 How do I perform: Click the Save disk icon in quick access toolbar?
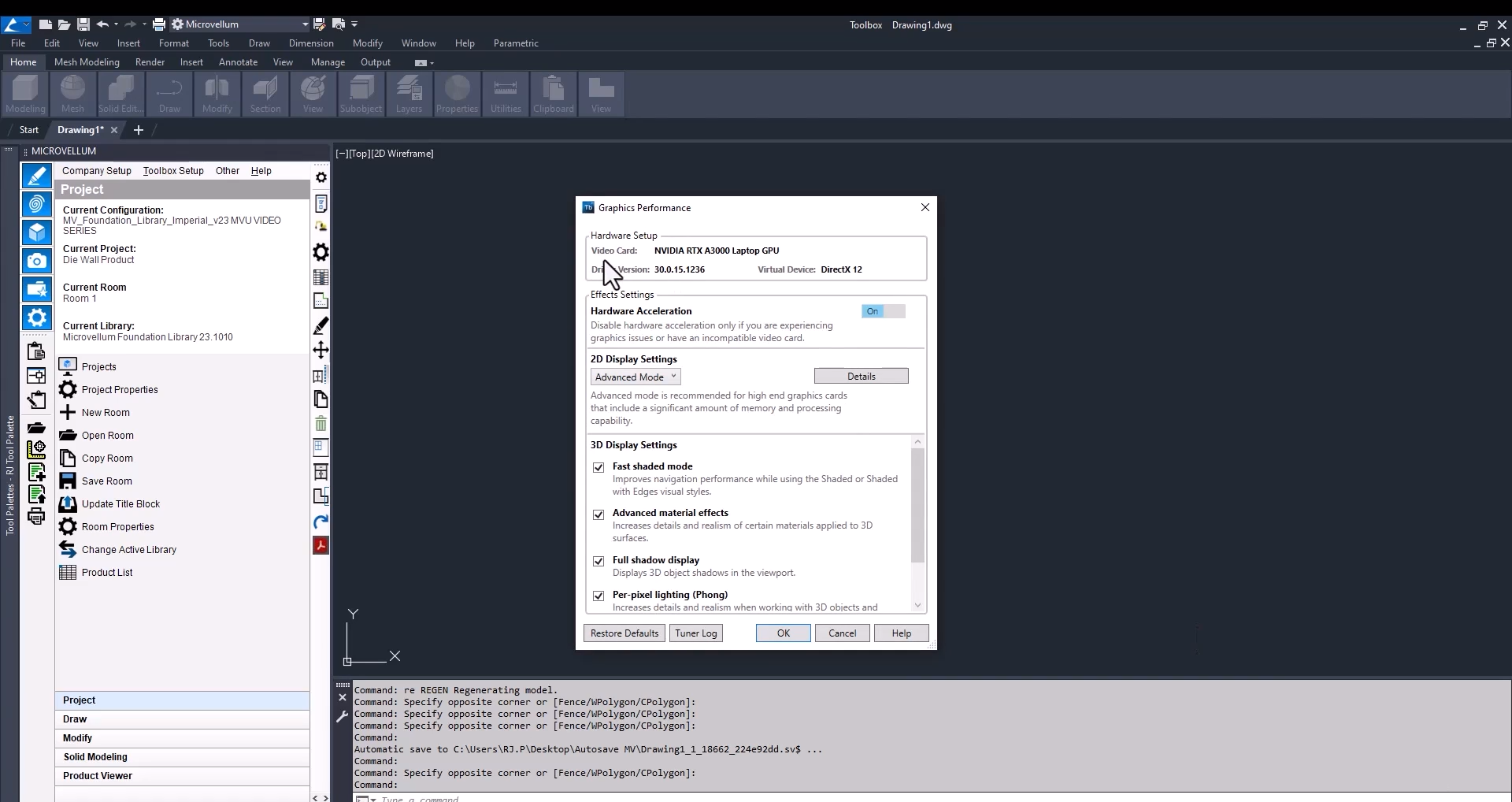tap(83, 24)
